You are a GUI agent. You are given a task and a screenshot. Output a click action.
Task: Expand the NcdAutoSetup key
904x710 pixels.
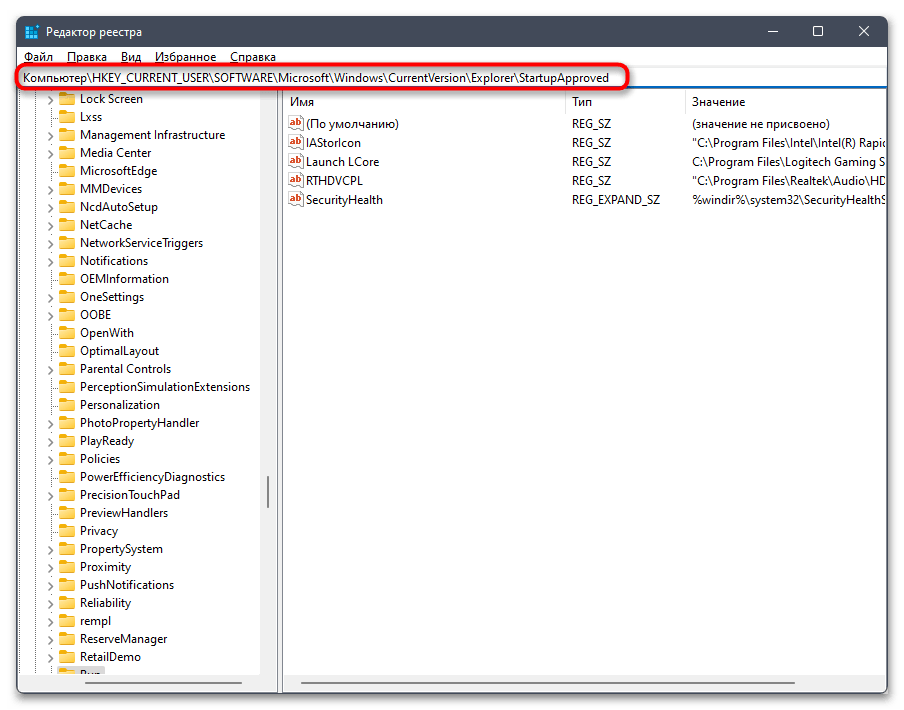pos(50,208)
